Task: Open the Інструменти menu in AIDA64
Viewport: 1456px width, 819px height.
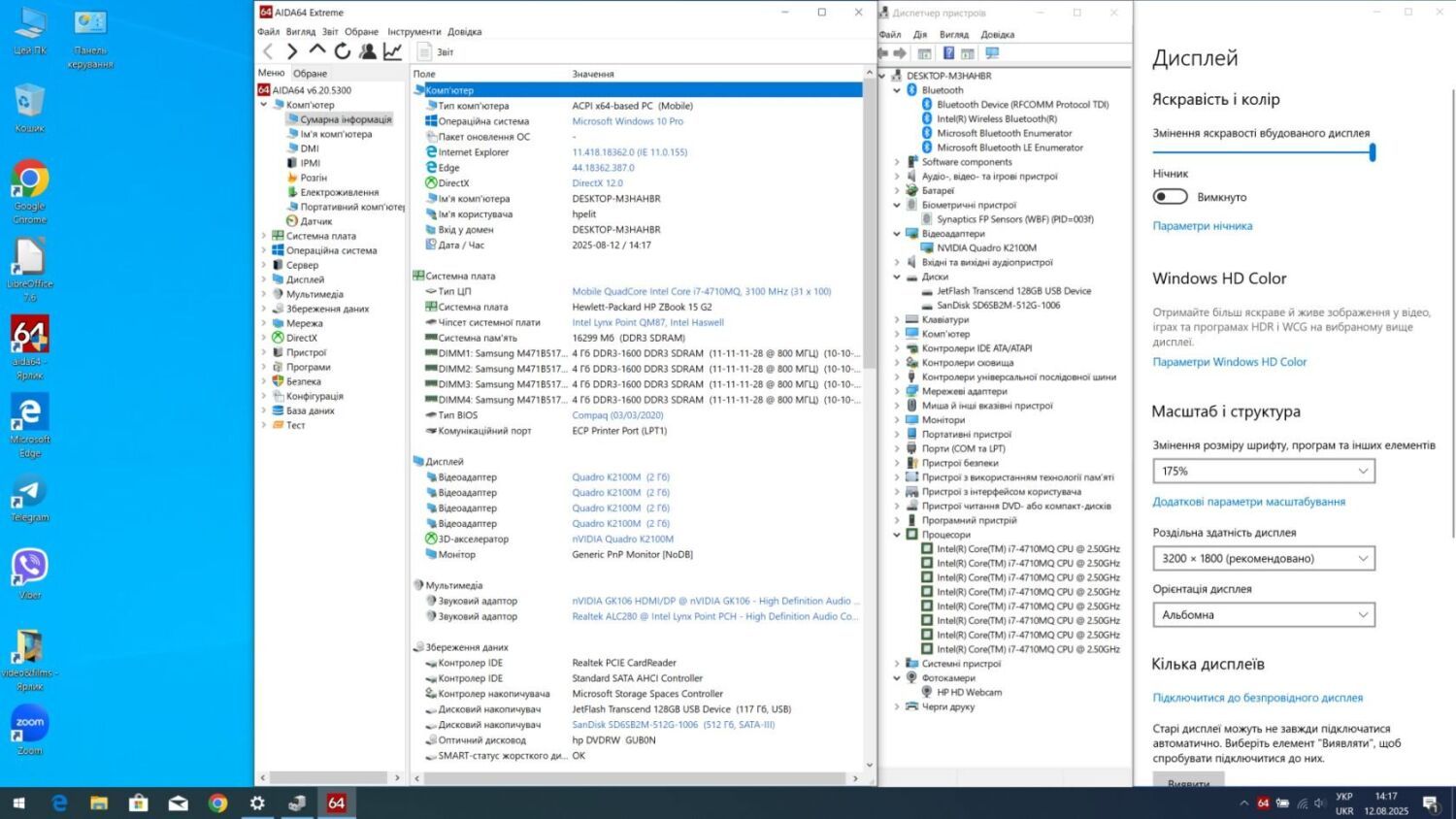Action: (x=414, y=31)
